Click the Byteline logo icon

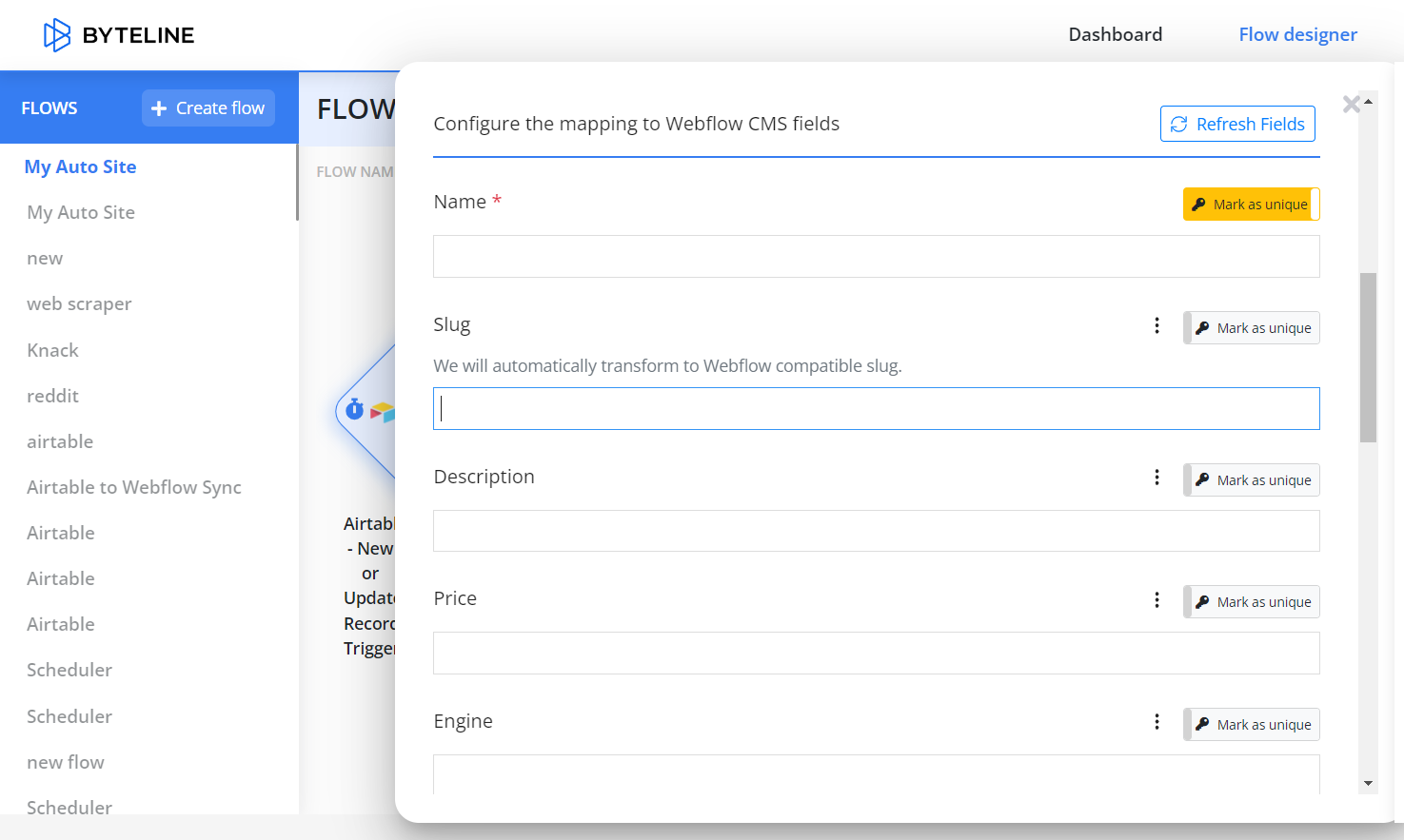[57, 35]
